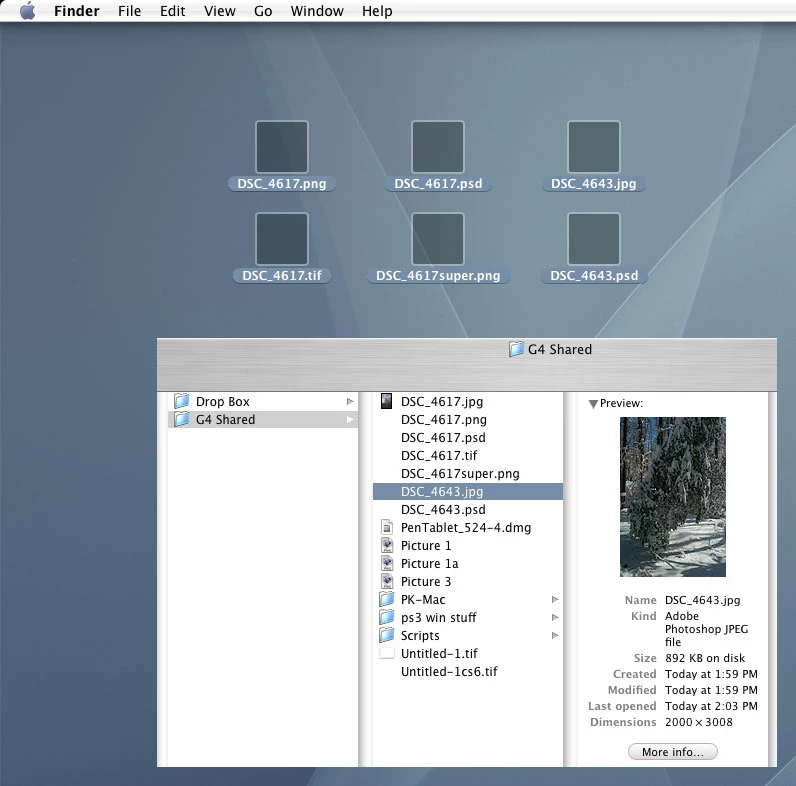The width and height of the screenshot is (796, 786).
Task: Collapse the Preview disclosure triangle
Action: (592, 404)
